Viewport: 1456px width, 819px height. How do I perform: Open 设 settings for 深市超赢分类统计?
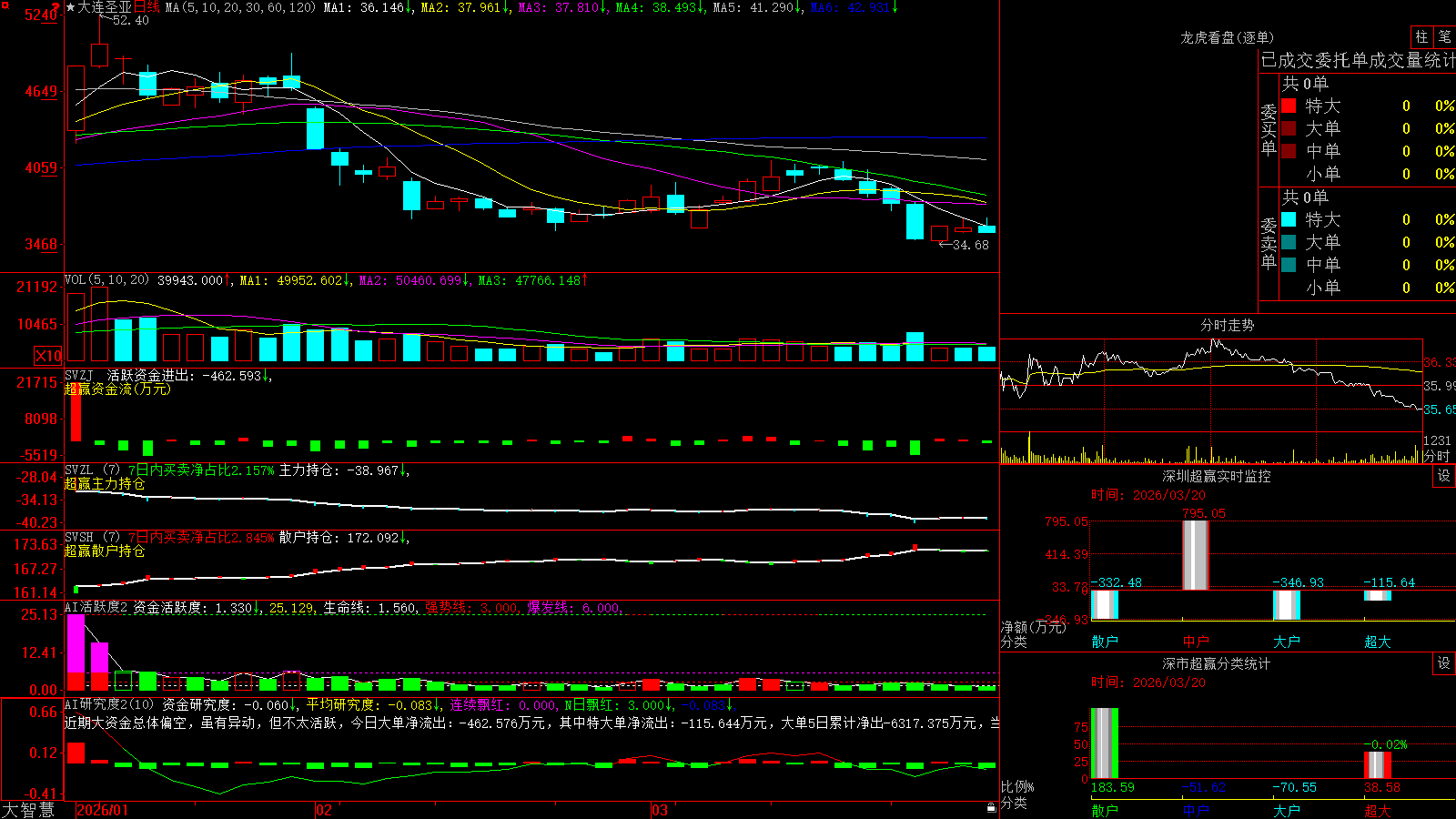pos(1444,663)
